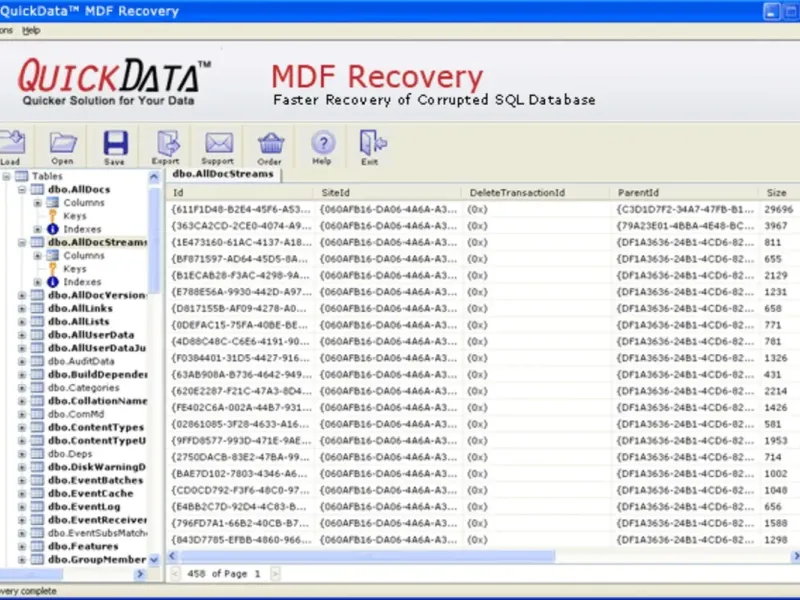Select Columns icon under dbo.AllDocStreams

[53, 256]
